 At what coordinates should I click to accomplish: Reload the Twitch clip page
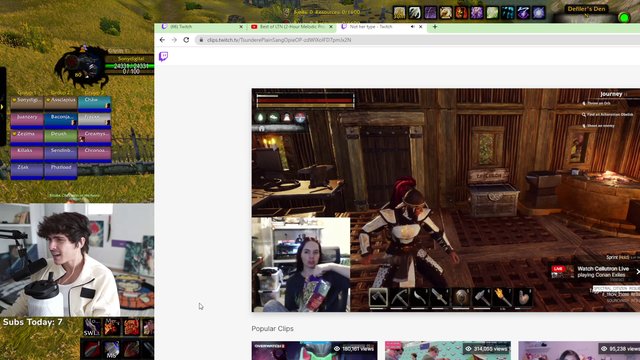186,40
